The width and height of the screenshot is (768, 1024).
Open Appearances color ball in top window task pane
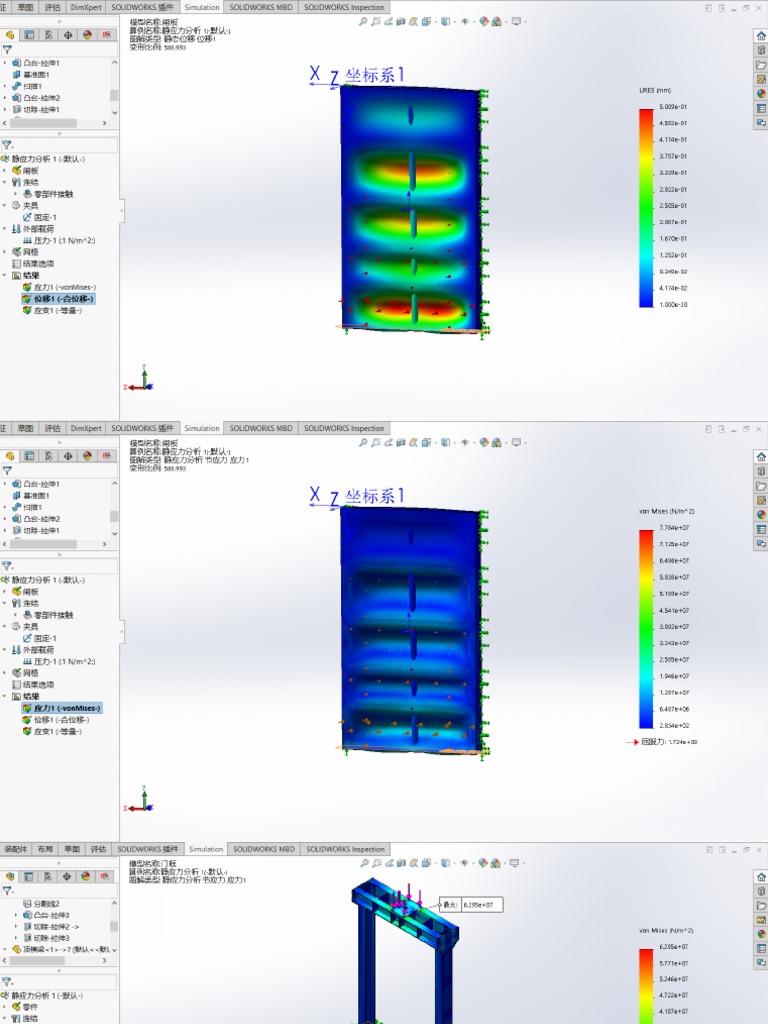(x=761, y=94)
